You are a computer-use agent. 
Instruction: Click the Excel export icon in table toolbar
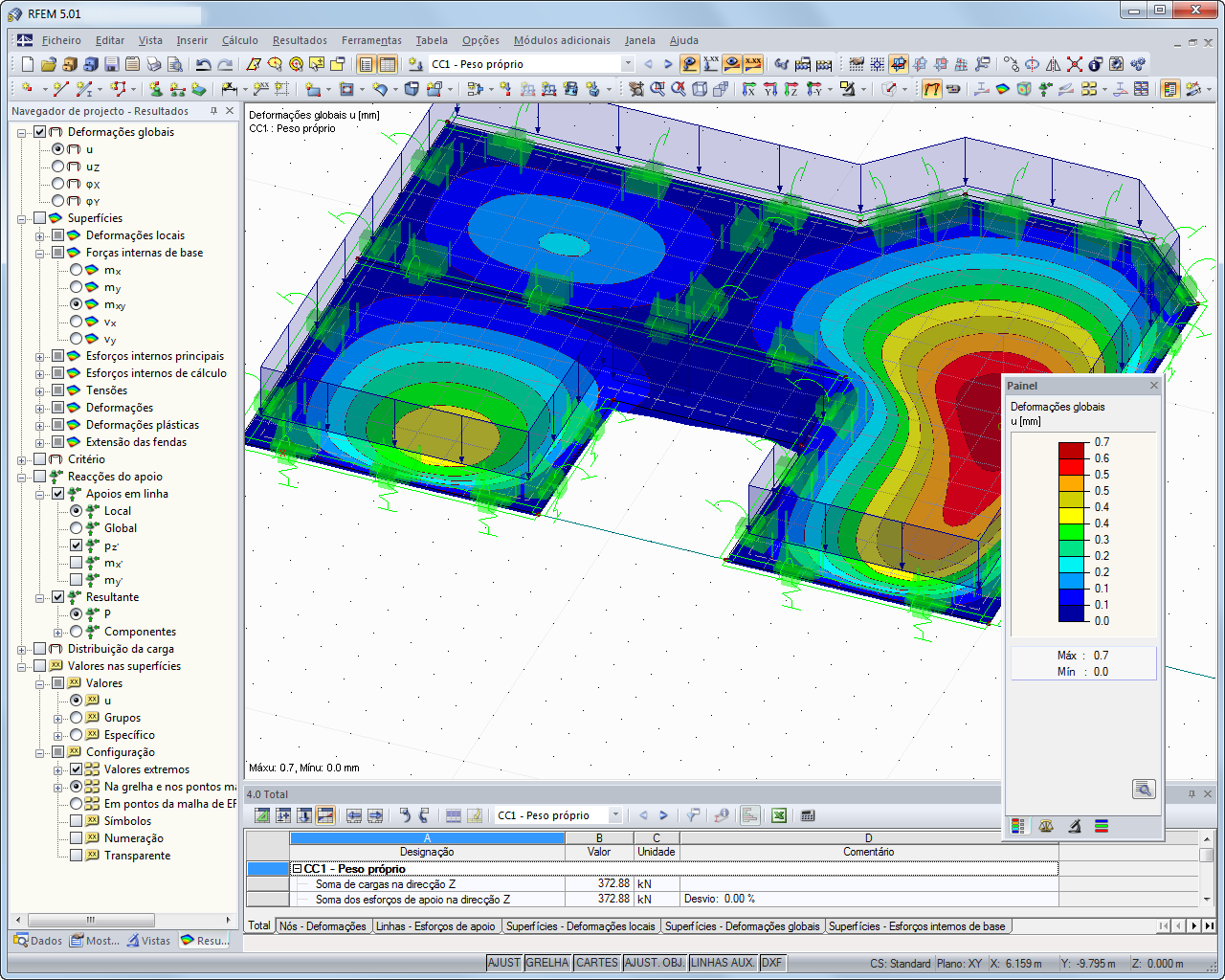click(779, 815)
